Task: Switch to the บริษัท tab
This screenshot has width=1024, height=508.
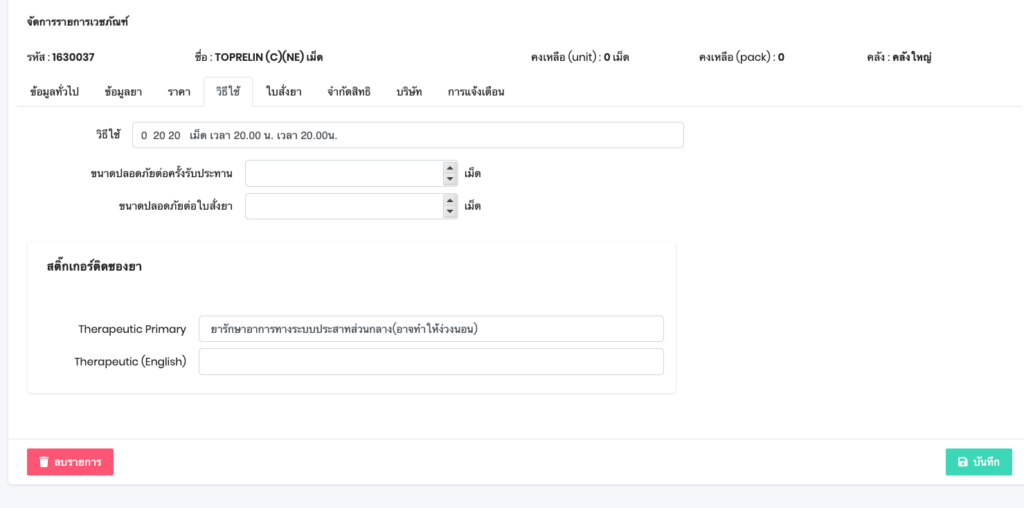Action: click(x=409, y=92)
